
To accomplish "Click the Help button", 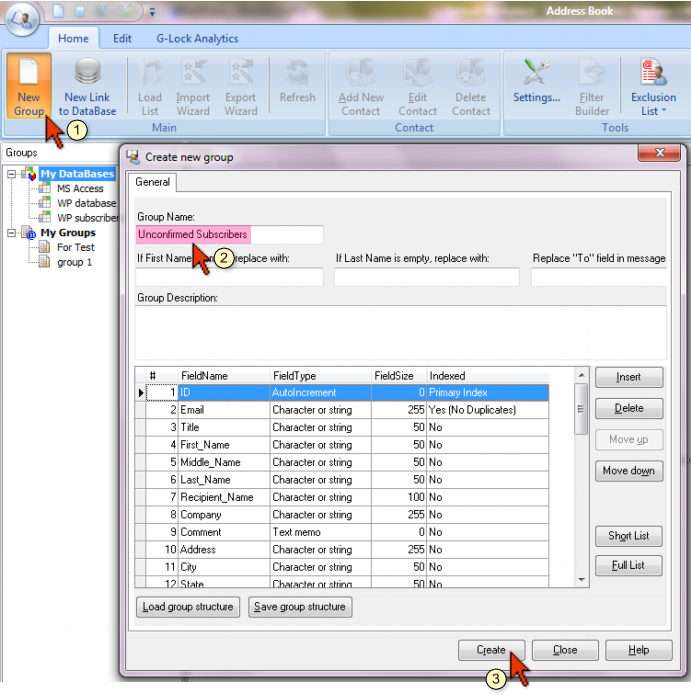I will point(639,650).
